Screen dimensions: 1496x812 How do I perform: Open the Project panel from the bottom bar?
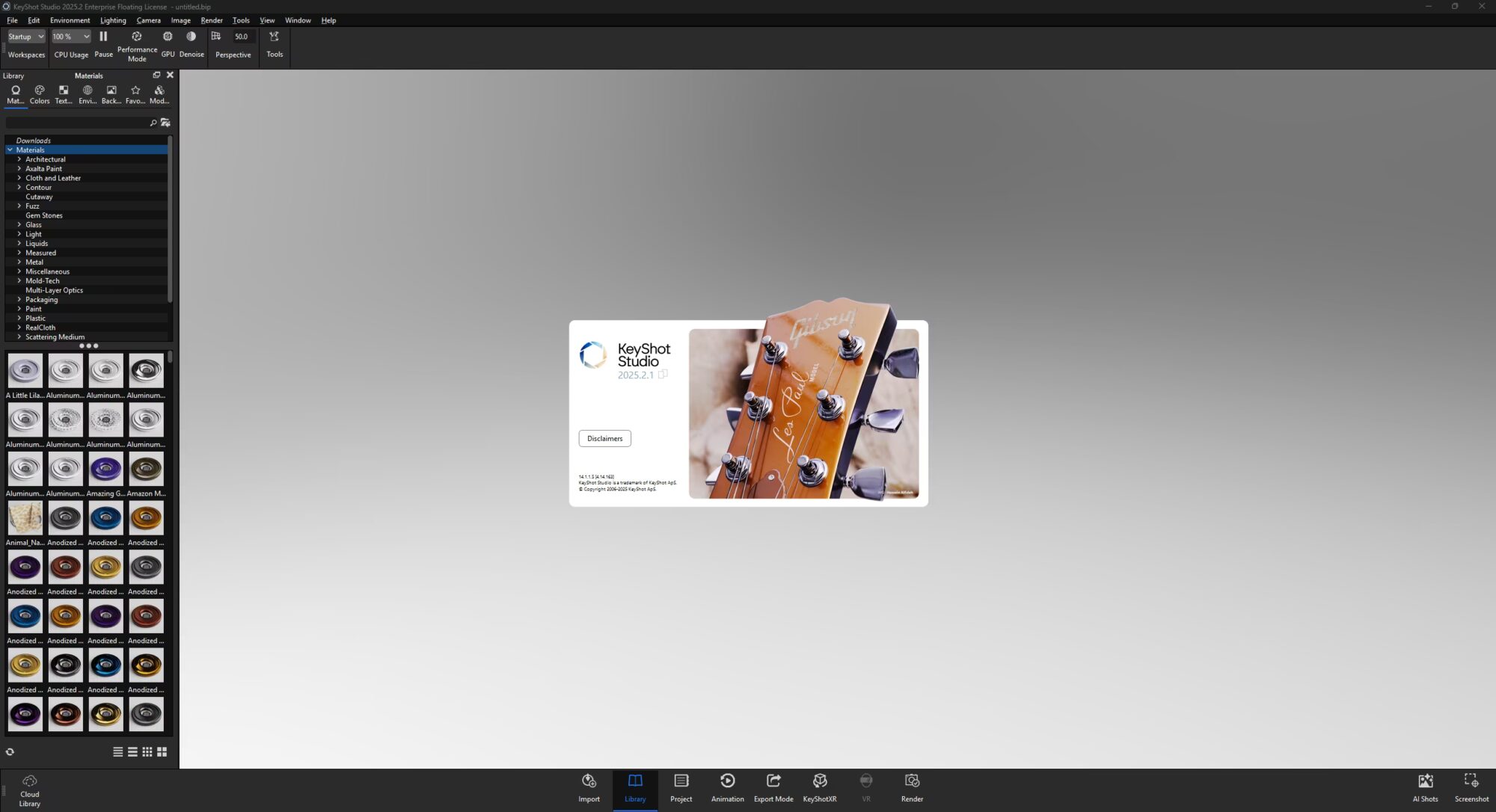[x=681, y=787]
